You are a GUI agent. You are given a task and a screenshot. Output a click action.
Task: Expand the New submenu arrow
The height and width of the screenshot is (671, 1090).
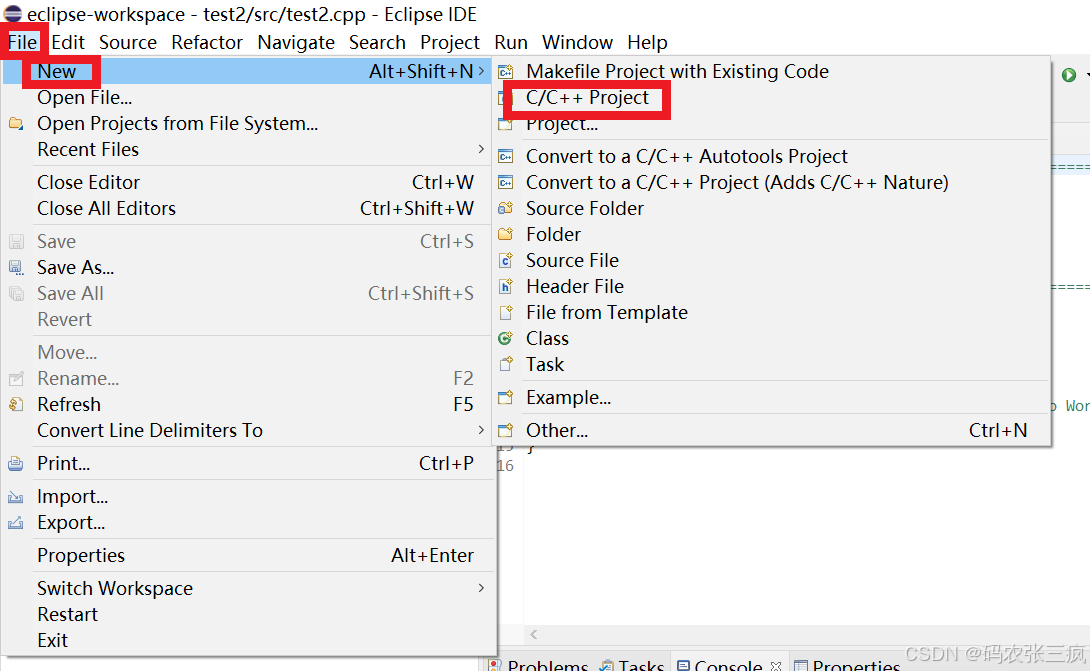pyautogui.click(x=481, y=71)
